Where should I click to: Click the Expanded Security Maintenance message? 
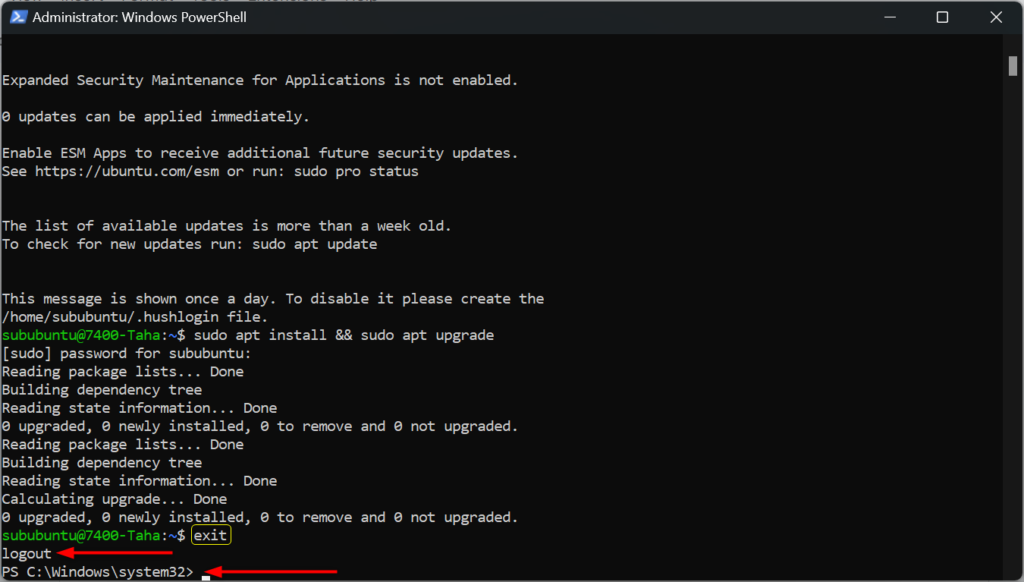[x=260, y=79]
